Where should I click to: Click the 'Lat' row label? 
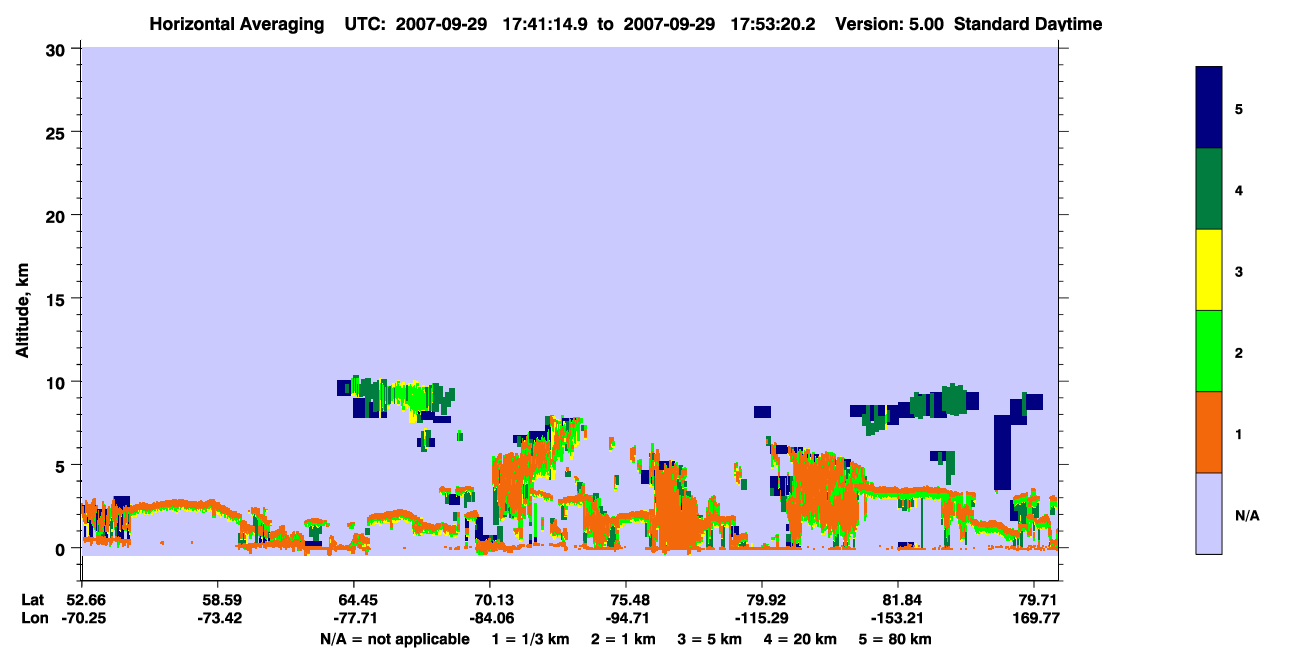pos(32,600)
